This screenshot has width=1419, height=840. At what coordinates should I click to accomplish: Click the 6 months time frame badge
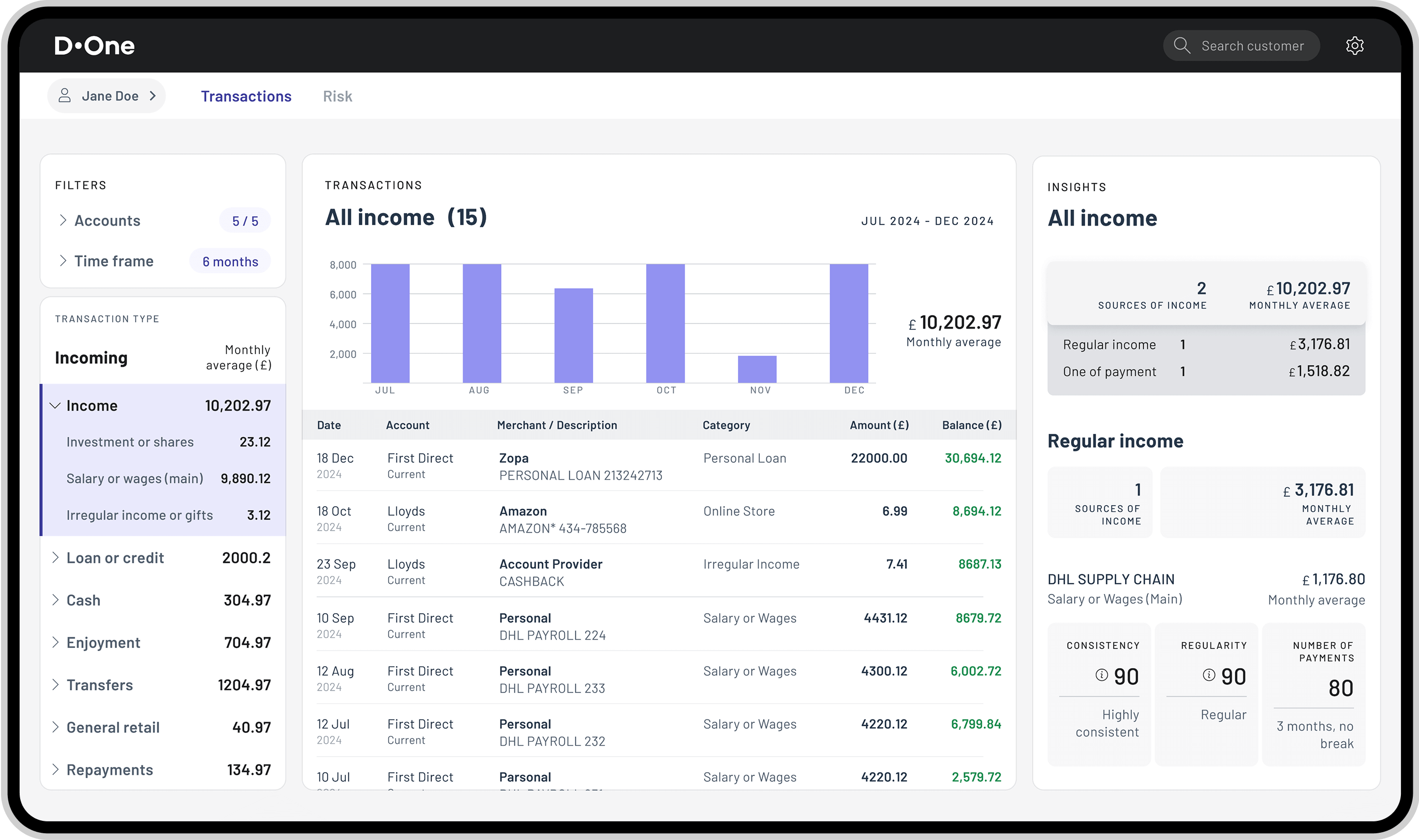click(x=230, y=261)
